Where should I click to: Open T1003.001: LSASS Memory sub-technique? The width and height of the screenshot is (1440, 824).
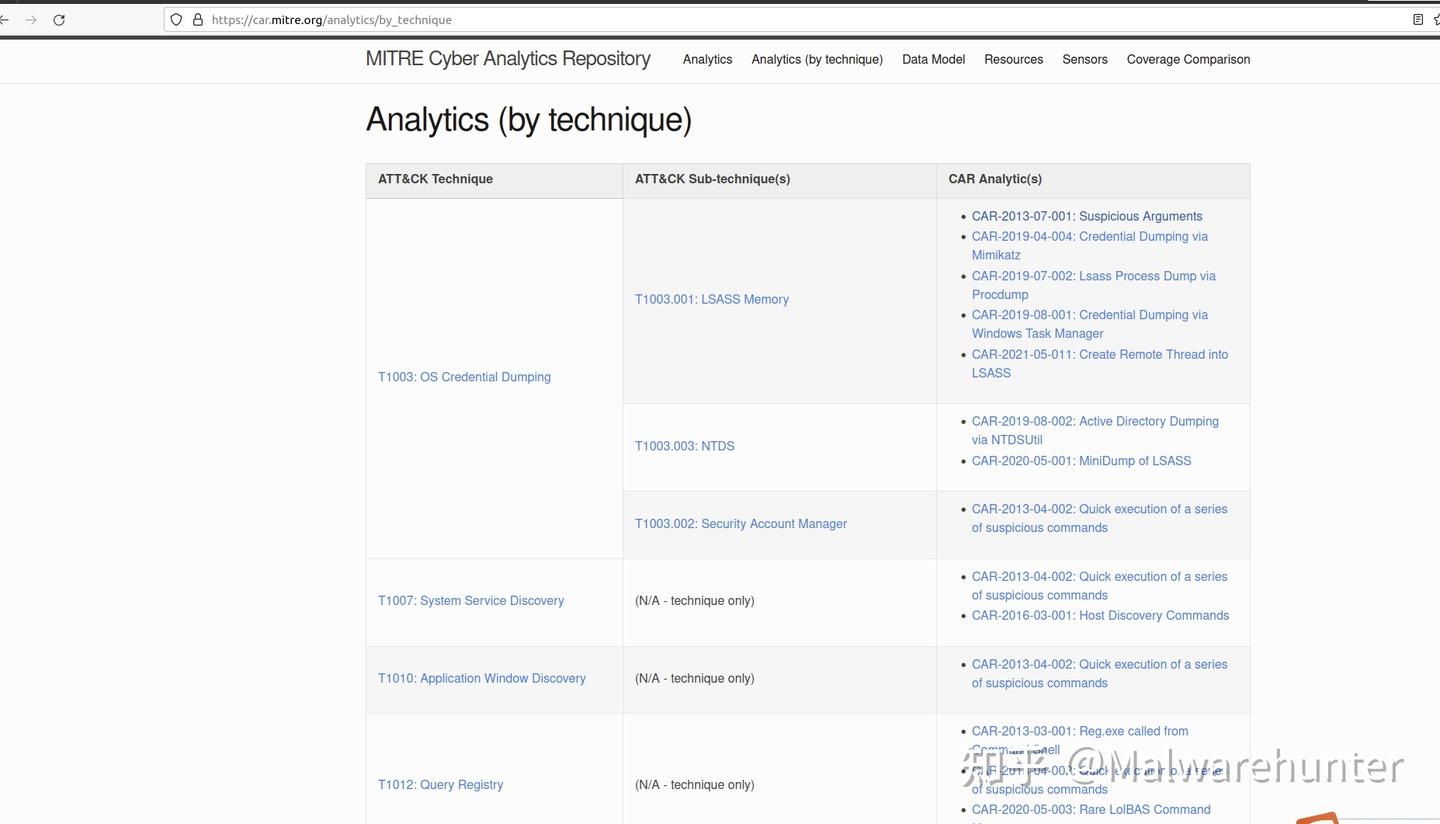(x=712, y=299)
